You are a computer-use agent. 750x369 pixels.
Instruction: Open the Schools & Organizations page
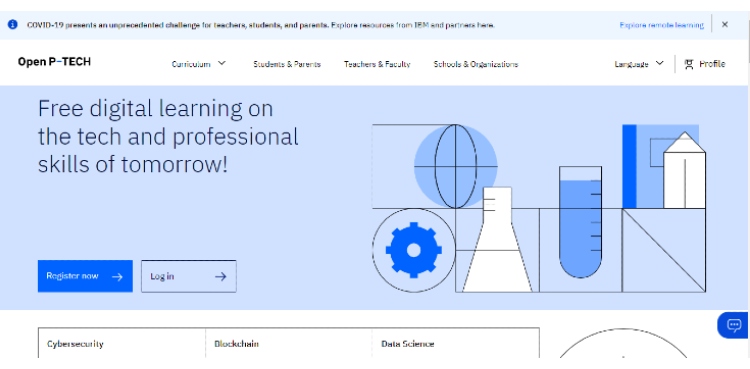475,64
